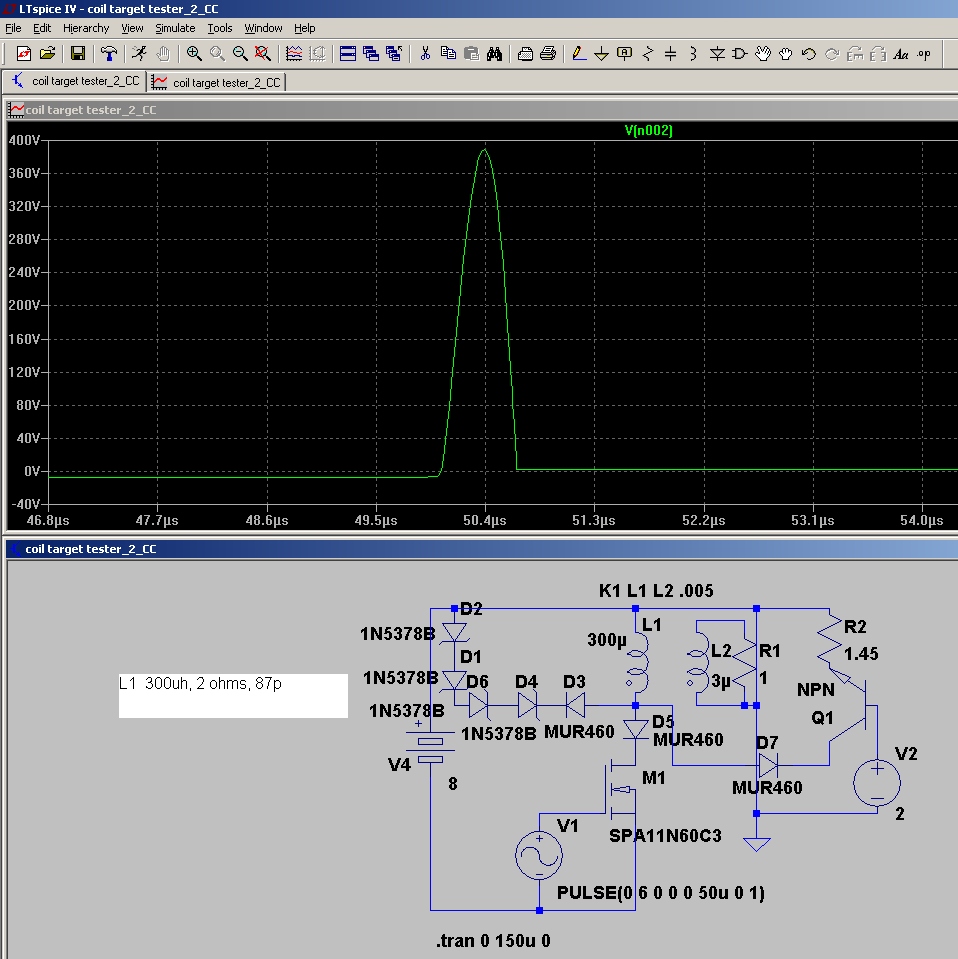Click the Save floppy disk icon
Screen dimensions: 958x959
pyautogui.click(x=77, y=54)
